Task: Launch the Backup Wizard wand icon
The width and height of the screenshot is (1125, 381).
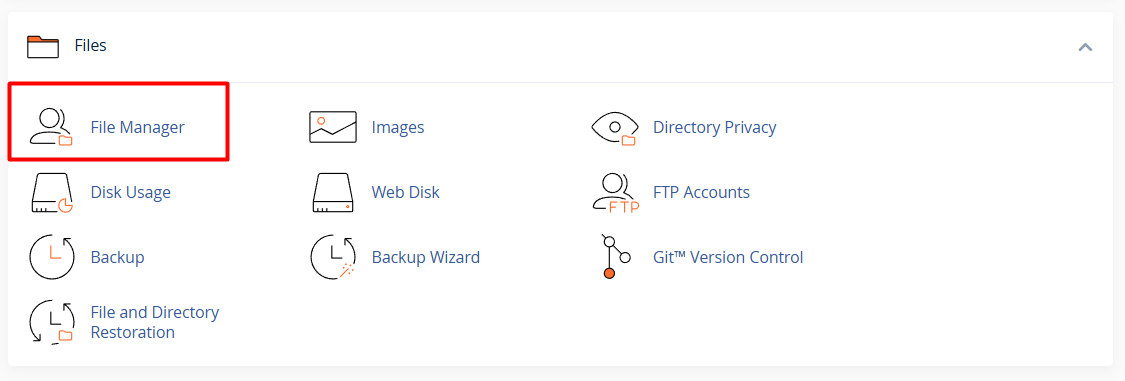Action: point(333,257)
